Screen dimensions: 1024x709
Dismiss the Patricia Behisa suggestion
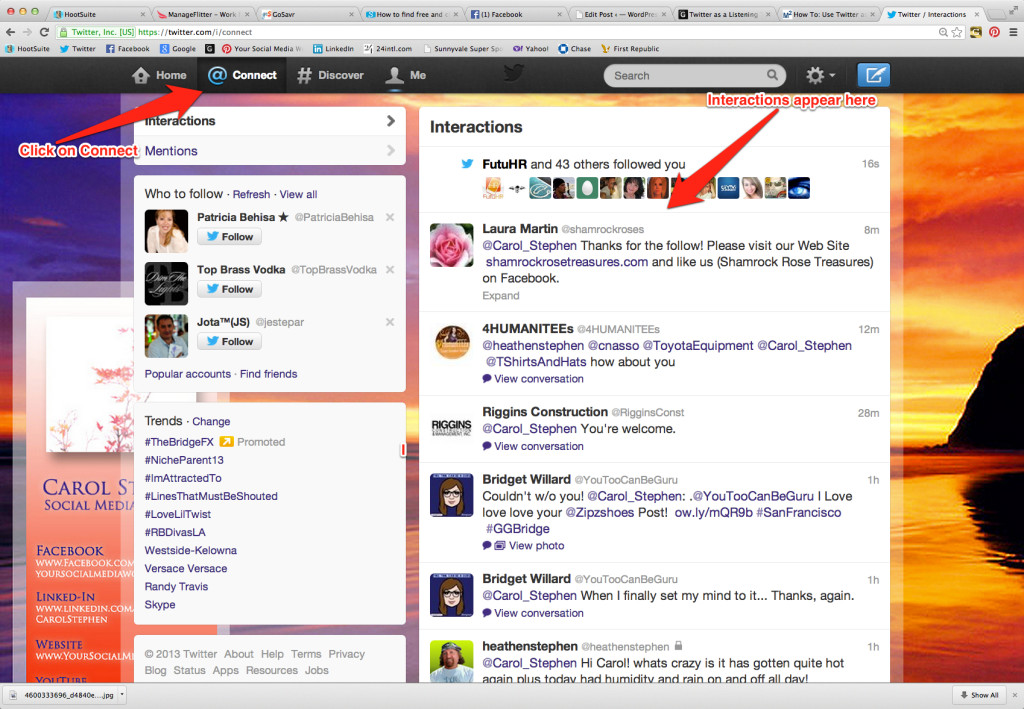point(390,217)
